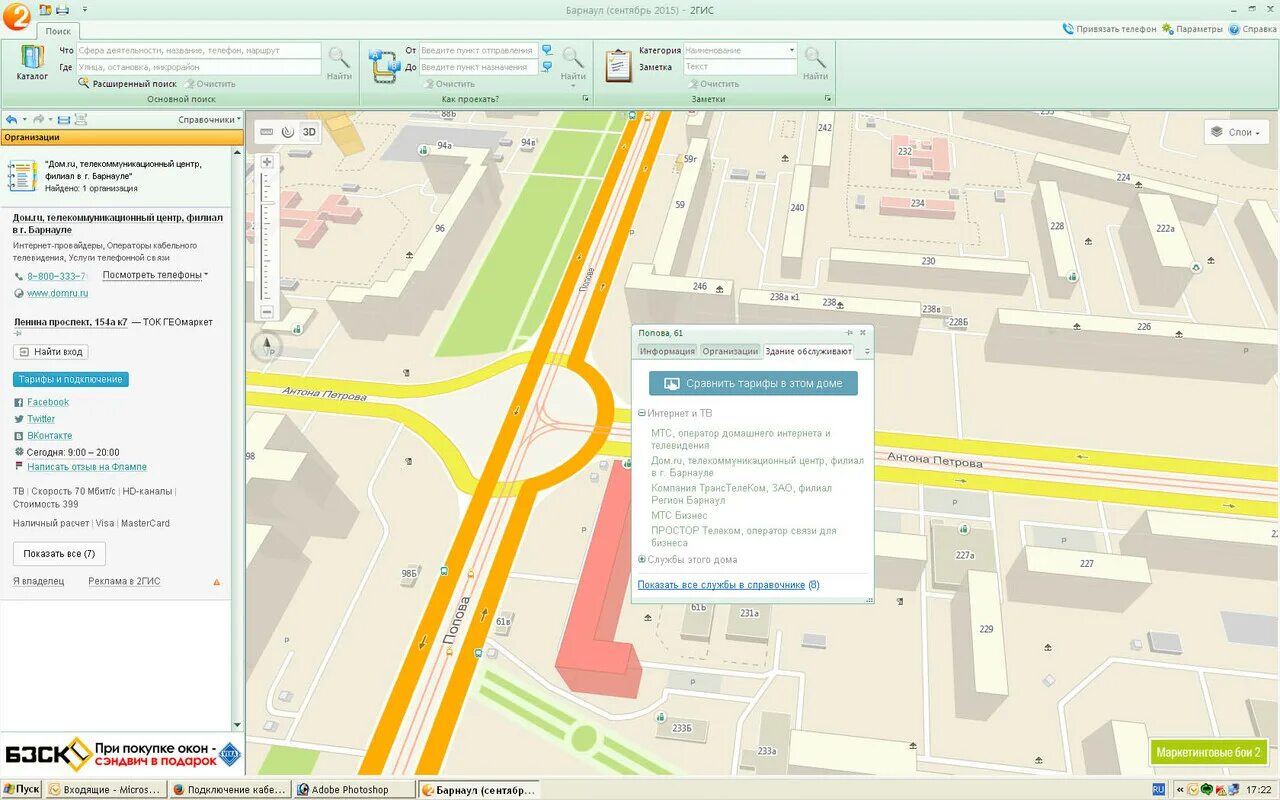Switch to the Организации tab in popup
The height and width of the screenshot is (800, 1280).
pyautogui.click(x=730, y=351)
